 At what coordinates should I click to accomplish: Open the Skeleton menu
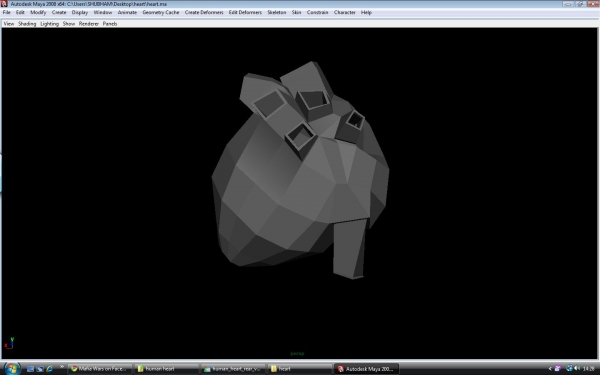point(277,13)
